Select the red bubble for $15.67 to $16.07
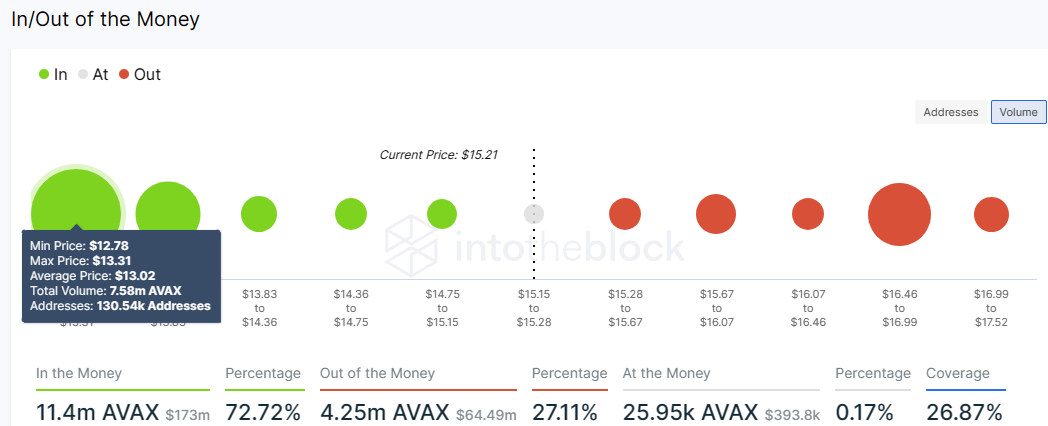The height and width of the screenshot is (426, 1048). point(716,215)
